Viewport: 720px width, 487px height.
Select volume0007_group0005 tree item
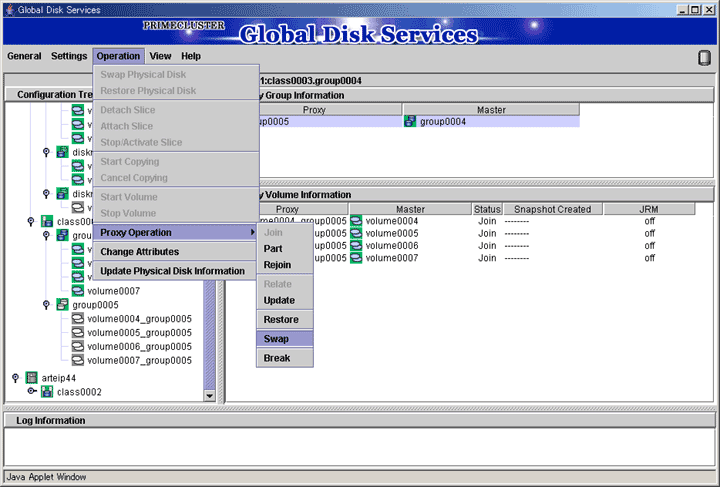[140, 360]
